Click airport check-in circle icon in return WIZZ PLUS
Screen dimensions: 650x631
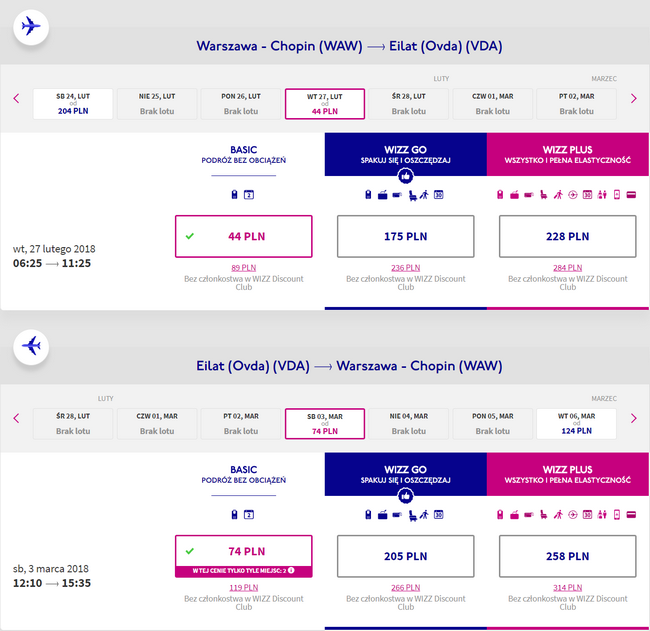[572, 515]
